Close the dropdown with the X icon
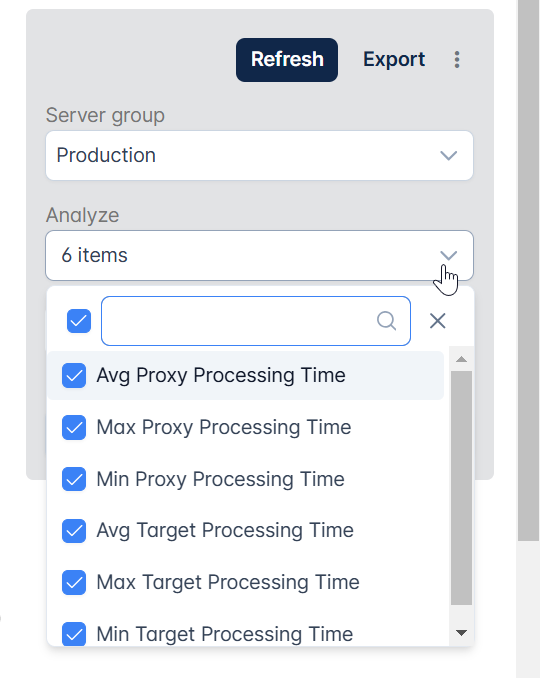 pyautogui.click(x=438, y=321)
